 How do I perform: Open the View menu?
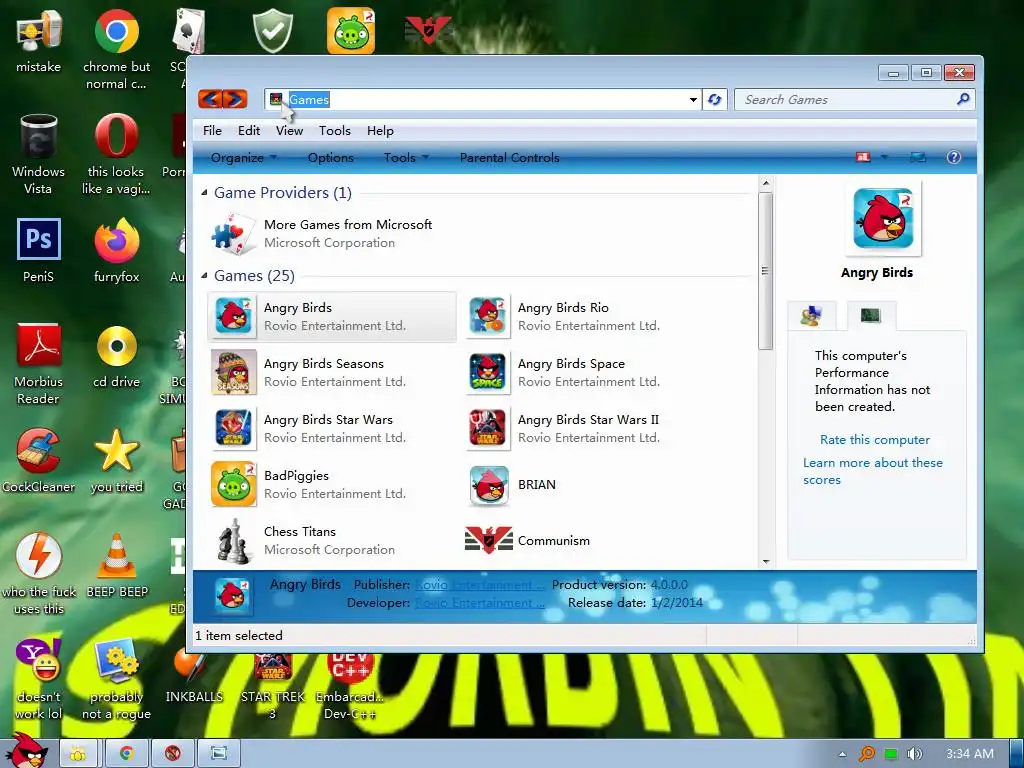point(289,131)
